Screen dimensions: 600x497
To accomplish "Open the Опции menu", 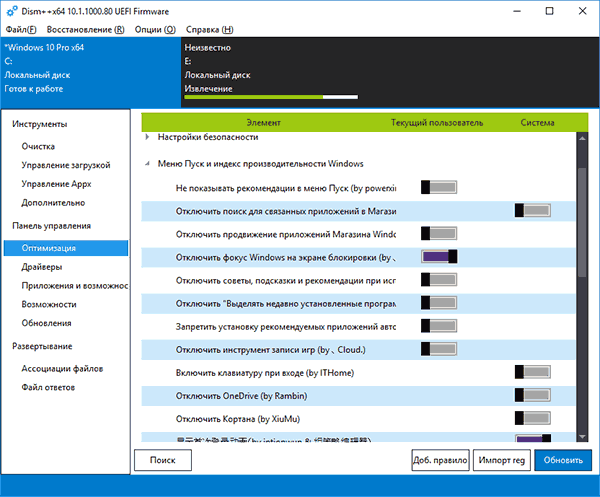I will coord(155,29).
